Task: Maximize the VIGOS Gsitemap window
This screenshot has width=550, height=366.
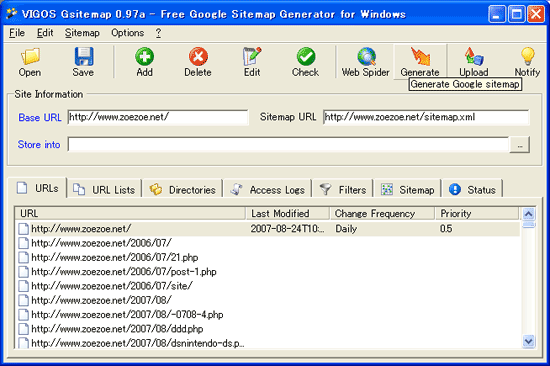Action: coord(517,14)
